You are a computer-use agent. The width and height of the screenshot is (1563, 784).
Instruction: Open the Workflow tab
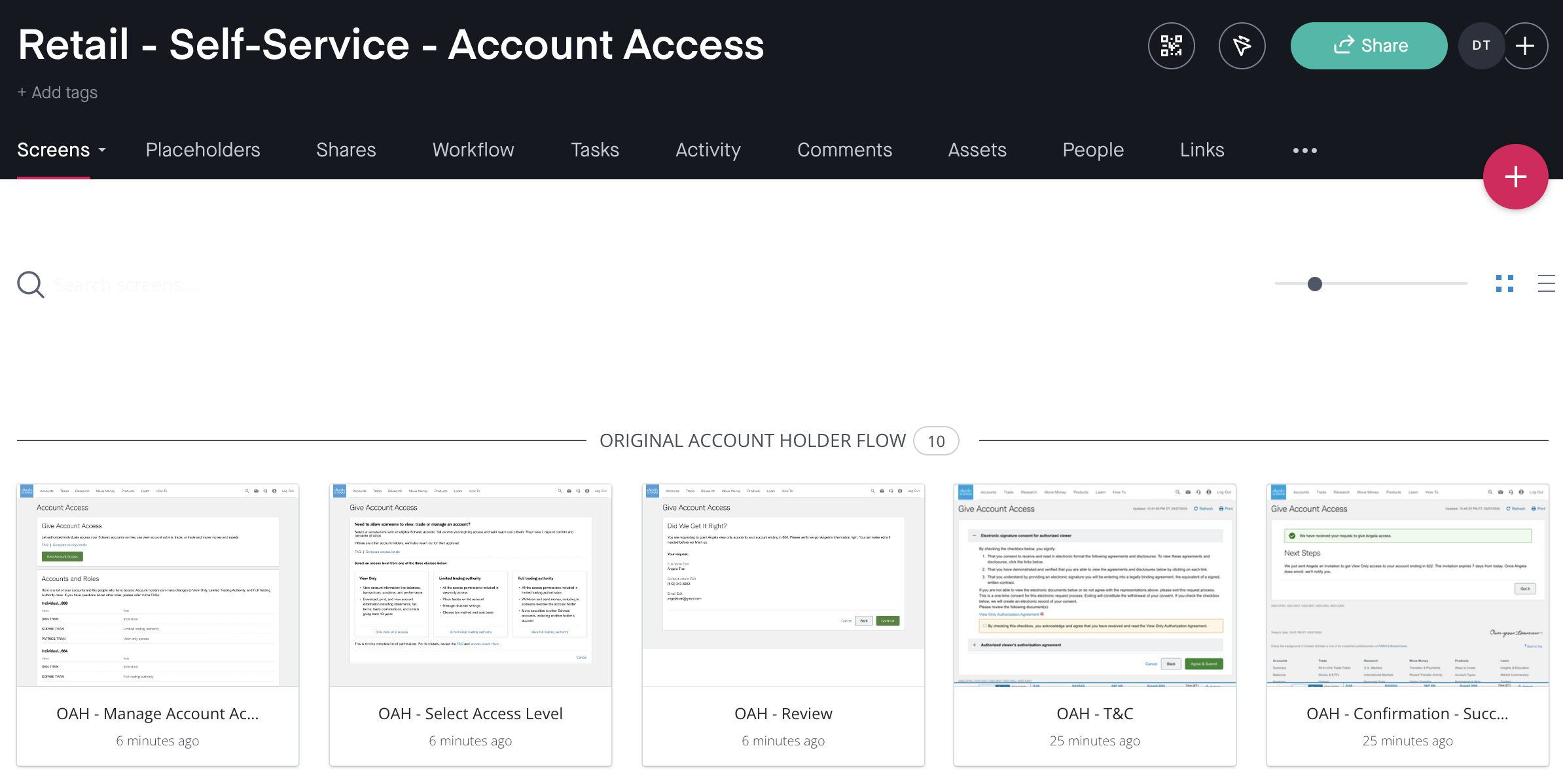coord(473,150)
